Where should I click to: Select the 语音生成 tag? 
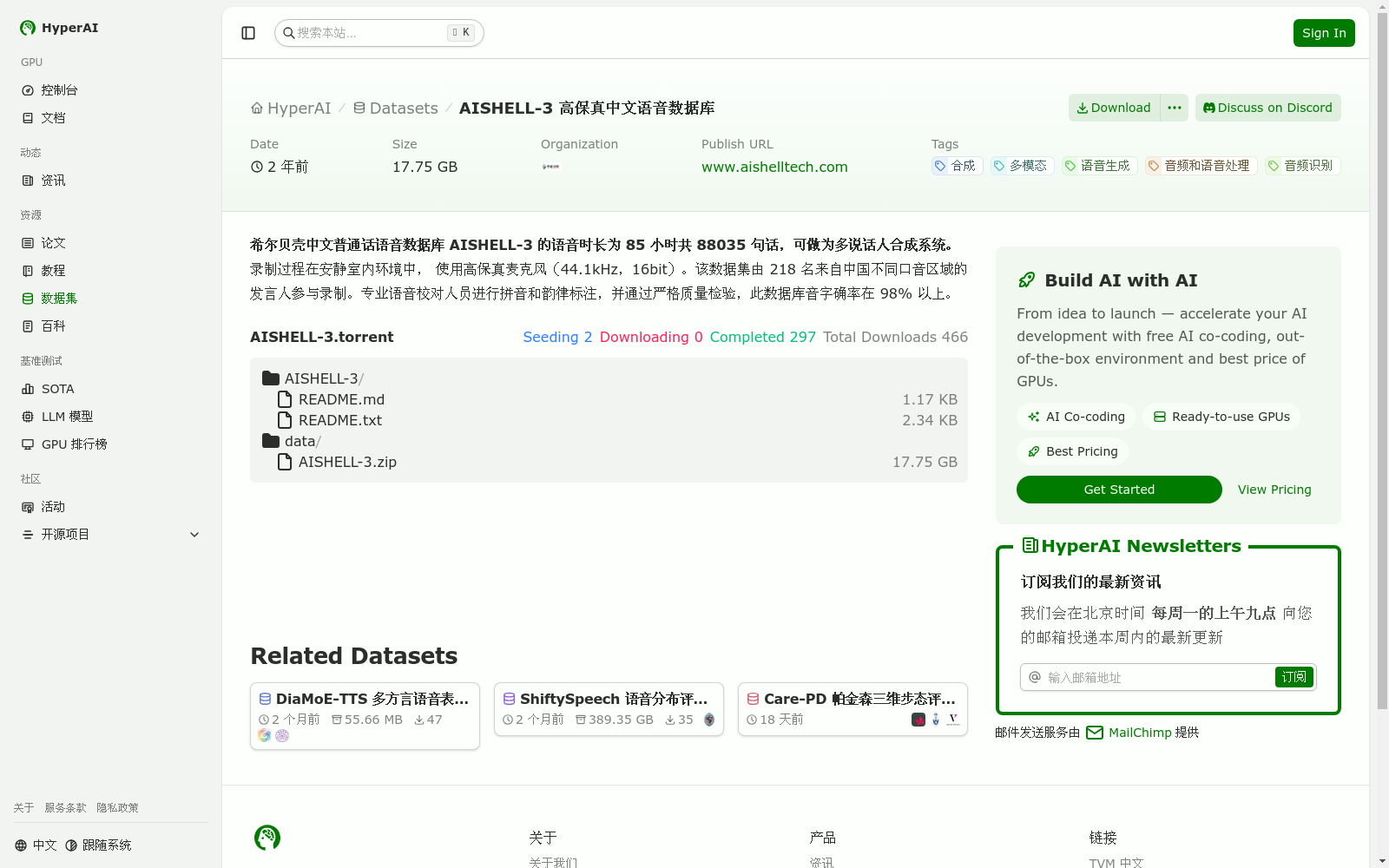click(x=1099, y=166)
